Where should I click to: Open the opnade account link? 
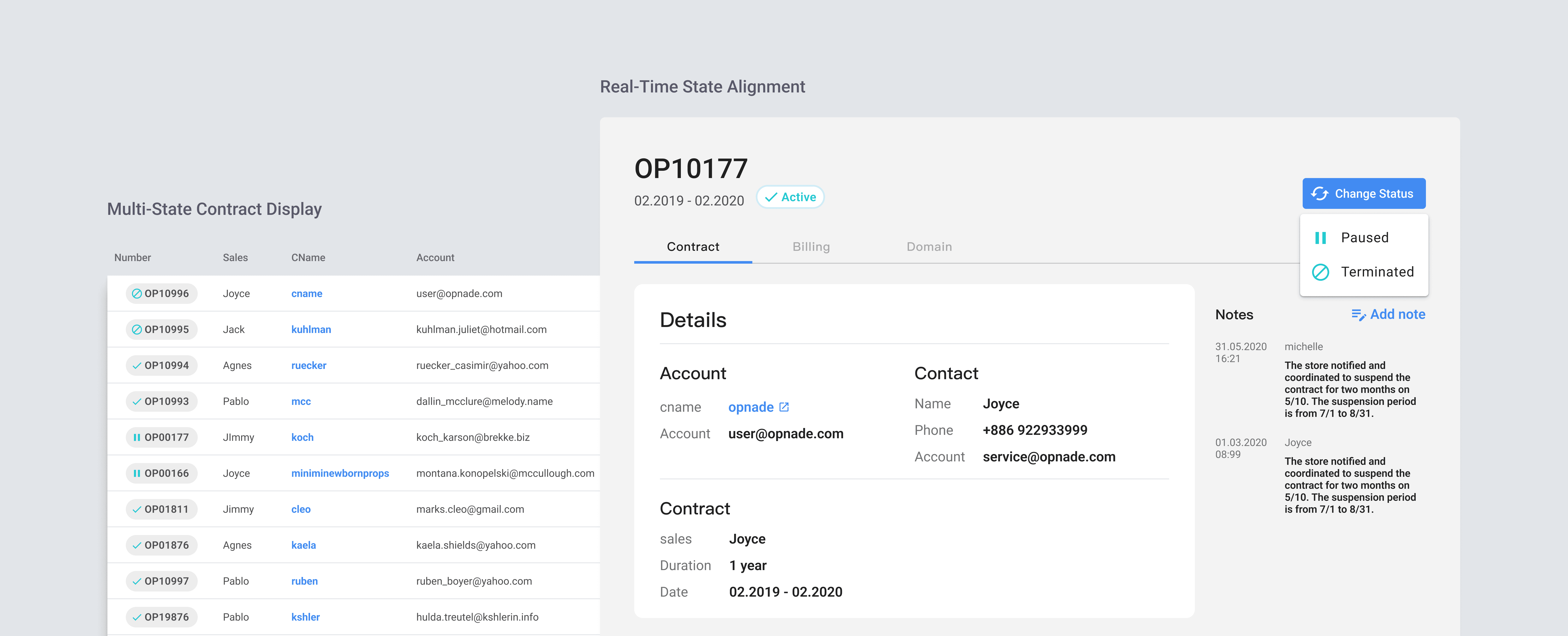[x=751, y=407]
